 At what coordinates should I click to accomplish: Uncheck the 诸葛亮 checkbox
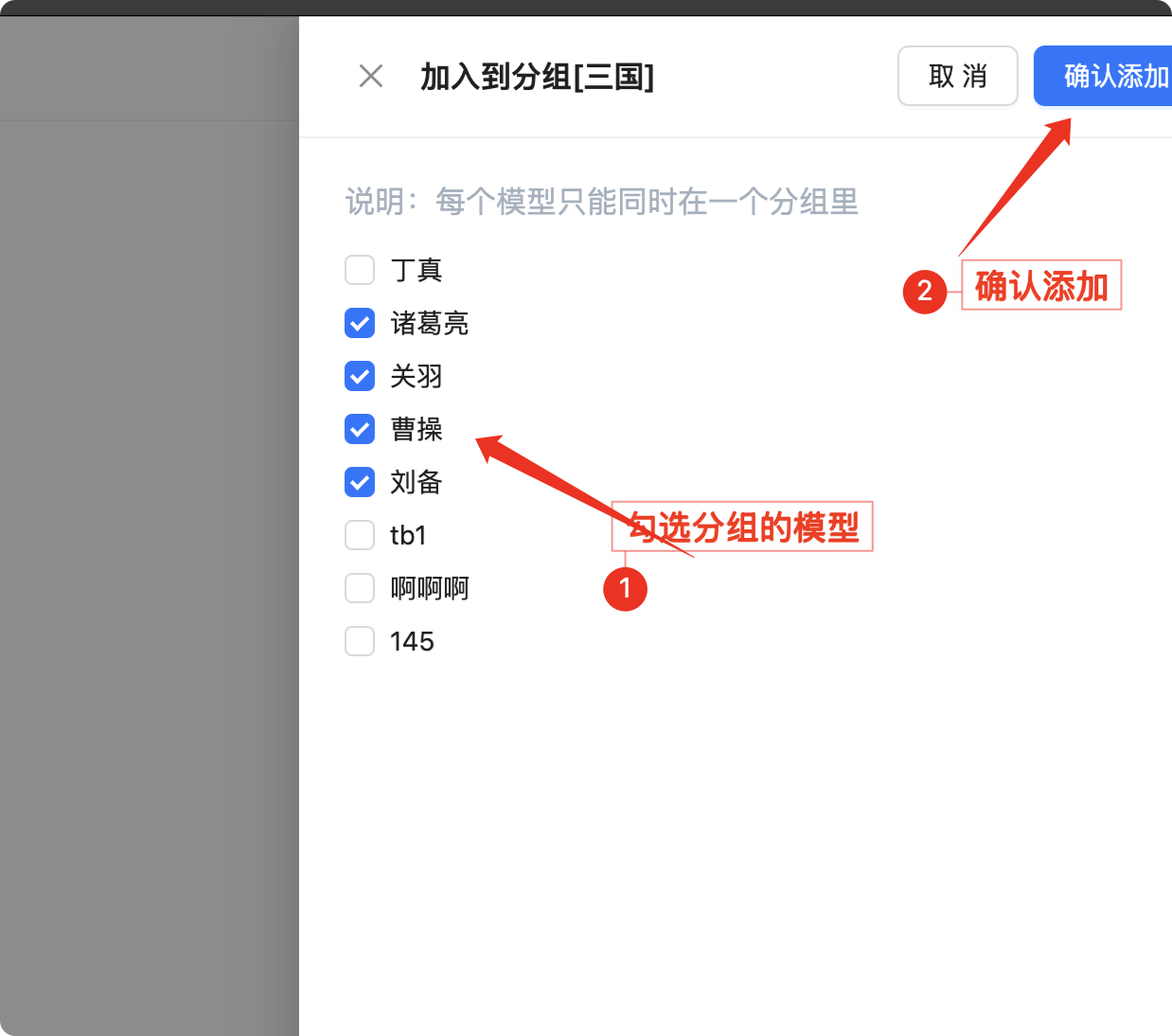tap(360, 323)
